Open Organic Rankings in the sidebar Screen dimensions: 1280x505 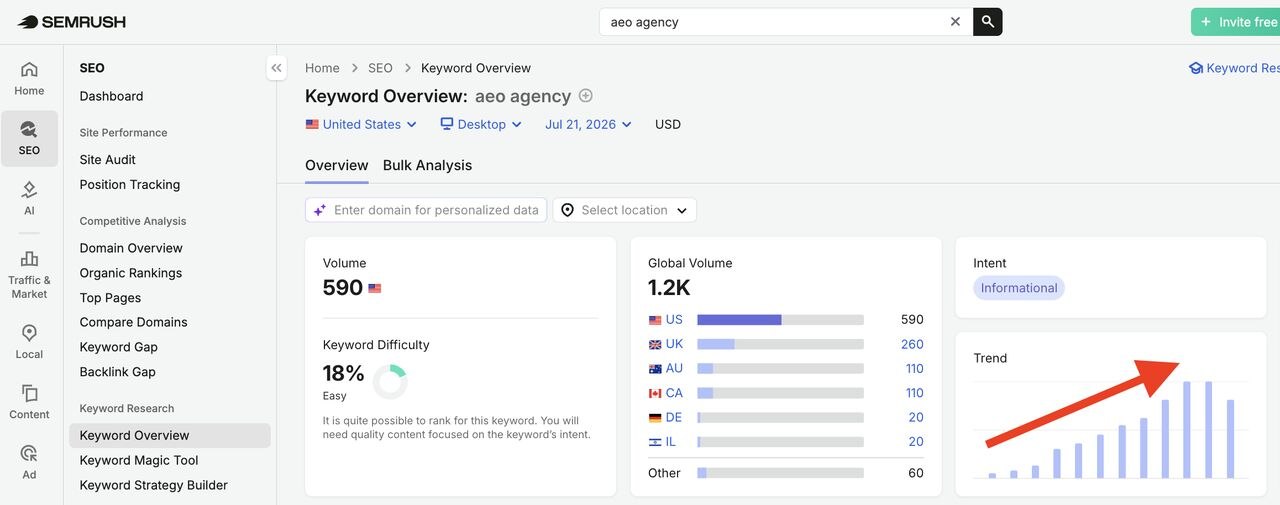[x=131, y=273]
